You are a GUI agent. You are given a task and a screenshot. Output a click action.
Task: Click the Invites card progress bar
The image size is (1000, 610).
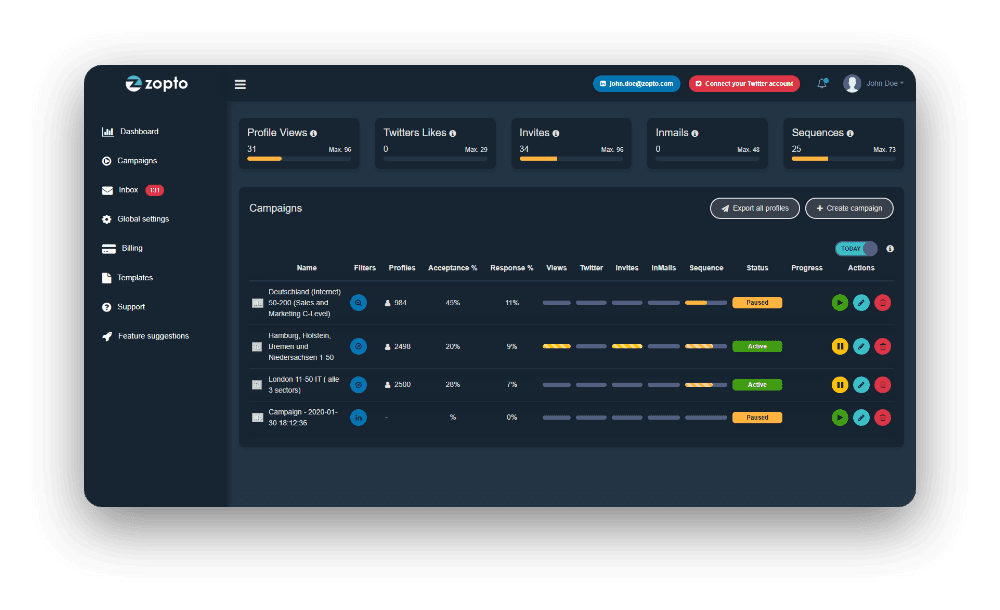tap(571, 159)
